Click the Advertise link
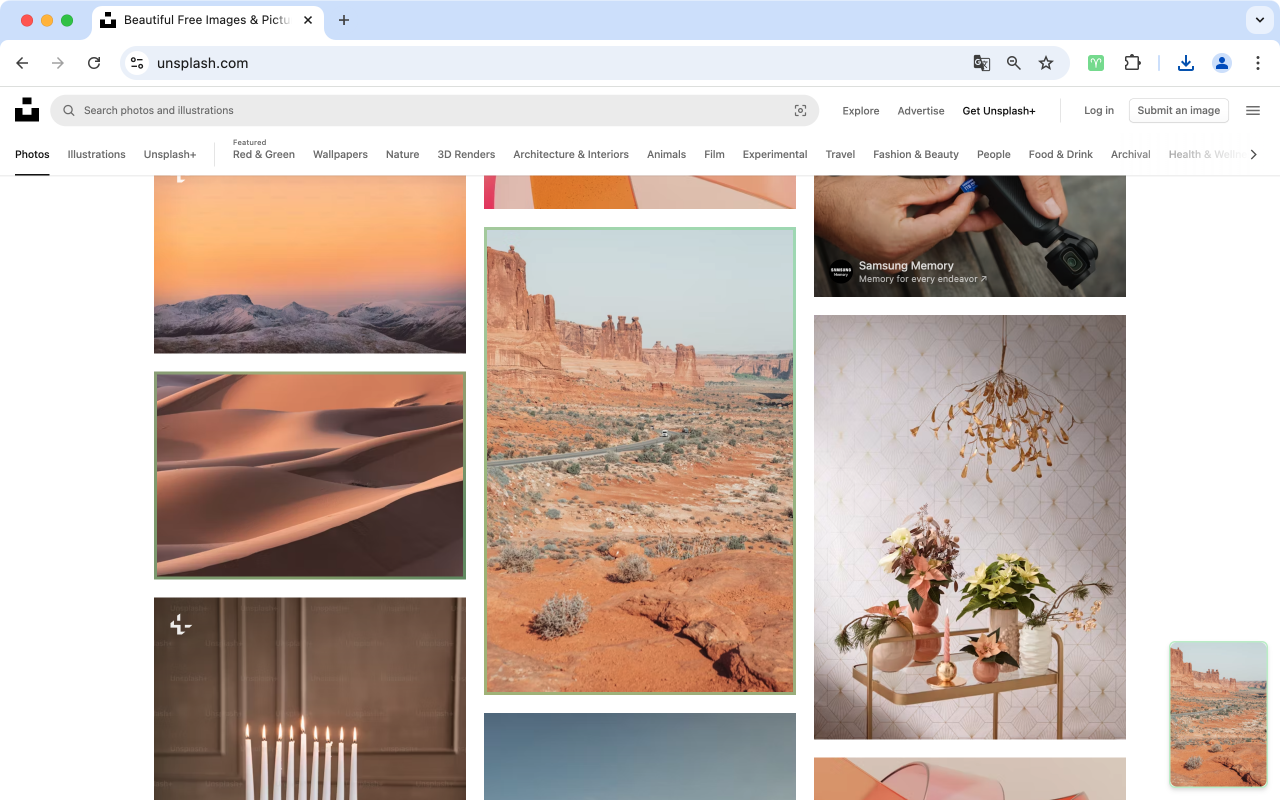 [921, 111]
